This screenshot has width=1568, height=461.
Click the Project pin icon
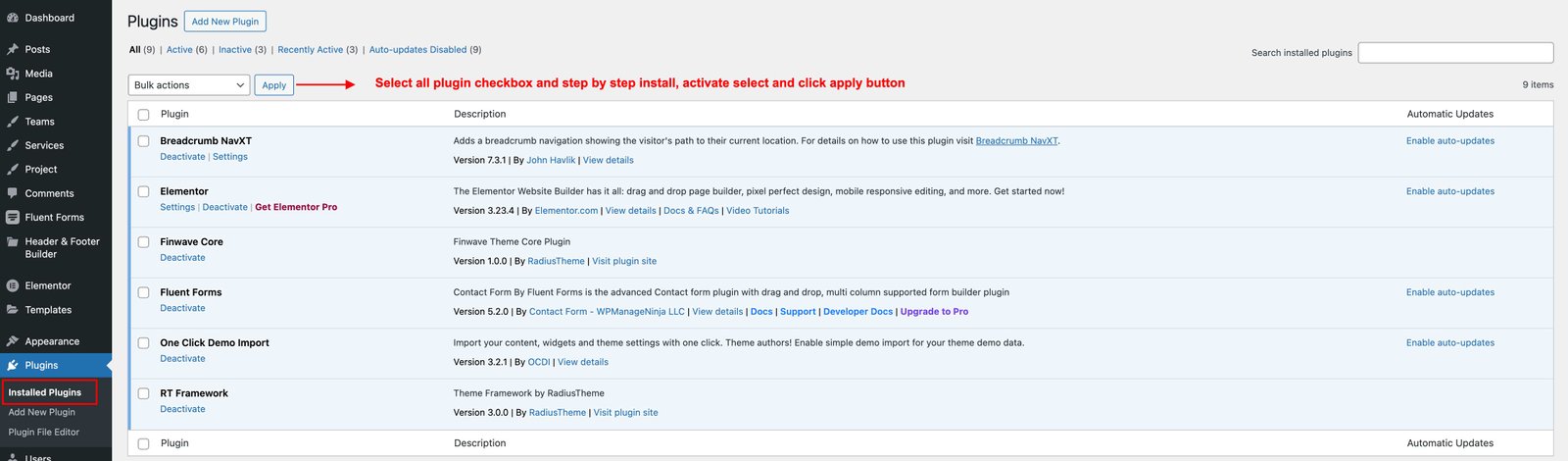pyautogui.click(x=13, y=169)
